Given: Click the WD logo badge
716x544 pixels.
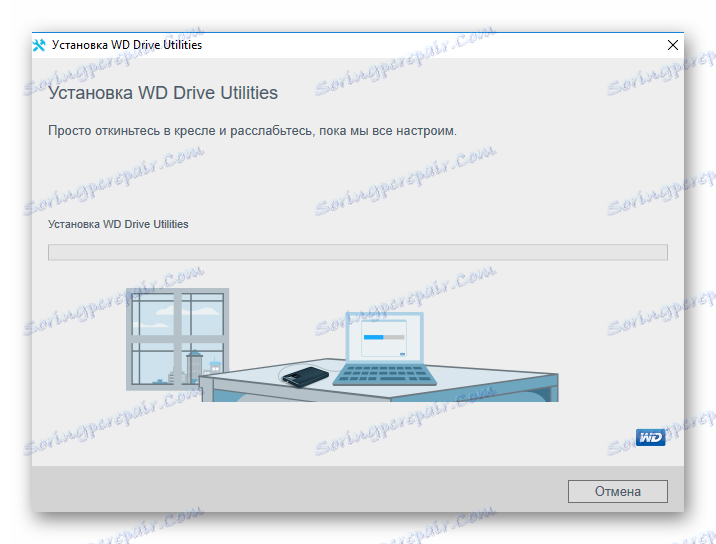Looking at the screenshot, I should coord(650,438).
